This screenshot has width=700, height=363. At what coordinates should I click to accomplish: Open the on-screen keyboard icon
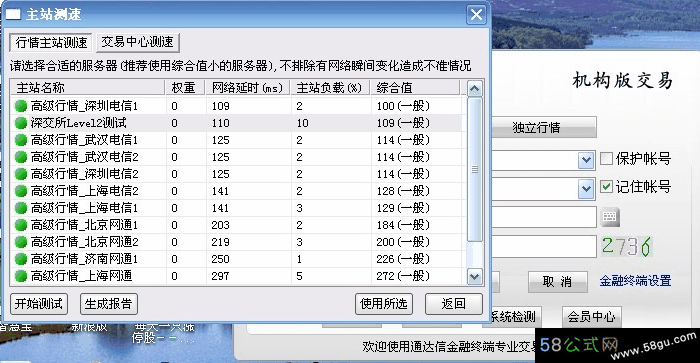609,217
